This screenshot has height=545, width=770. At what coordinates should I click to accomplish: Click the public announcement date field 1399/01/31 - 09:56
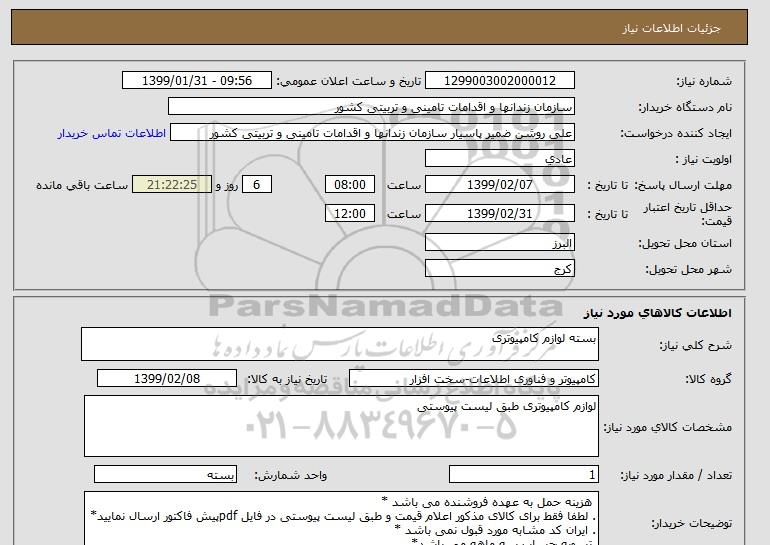click(197, 81)
